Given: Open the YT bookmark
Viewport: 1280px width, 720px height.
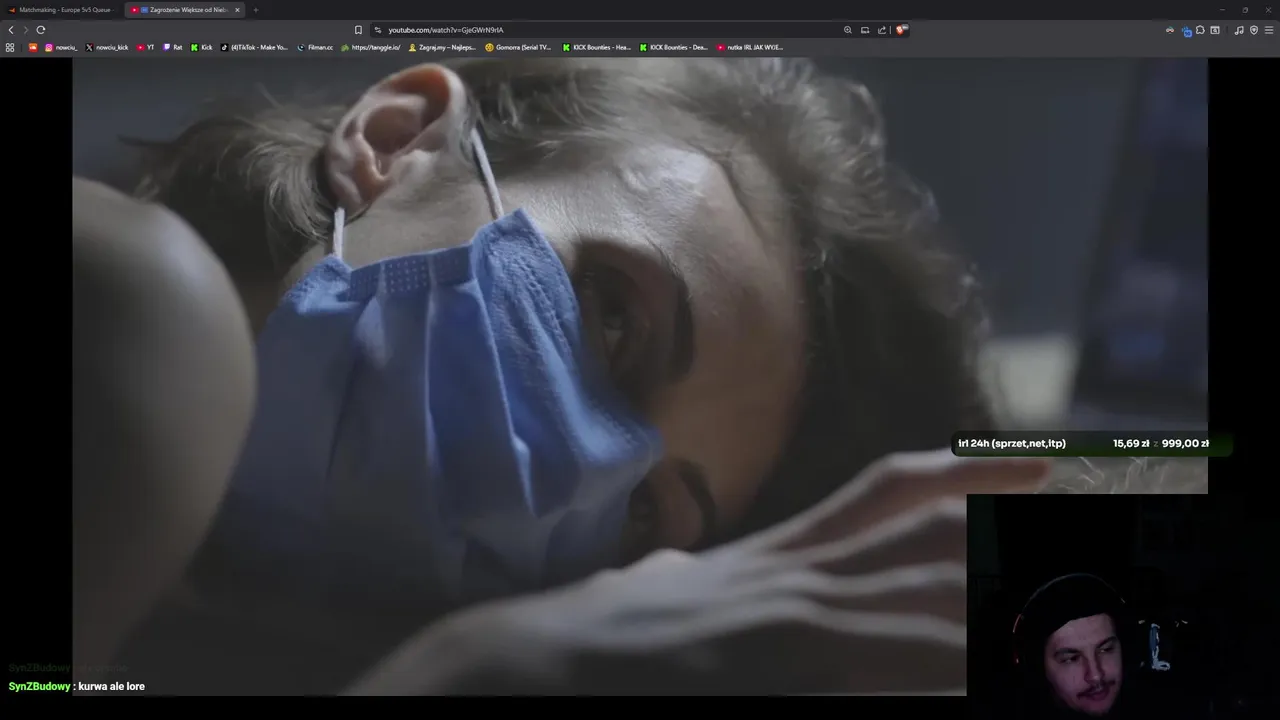Looking at the screenshot, I should pos(145,47).
